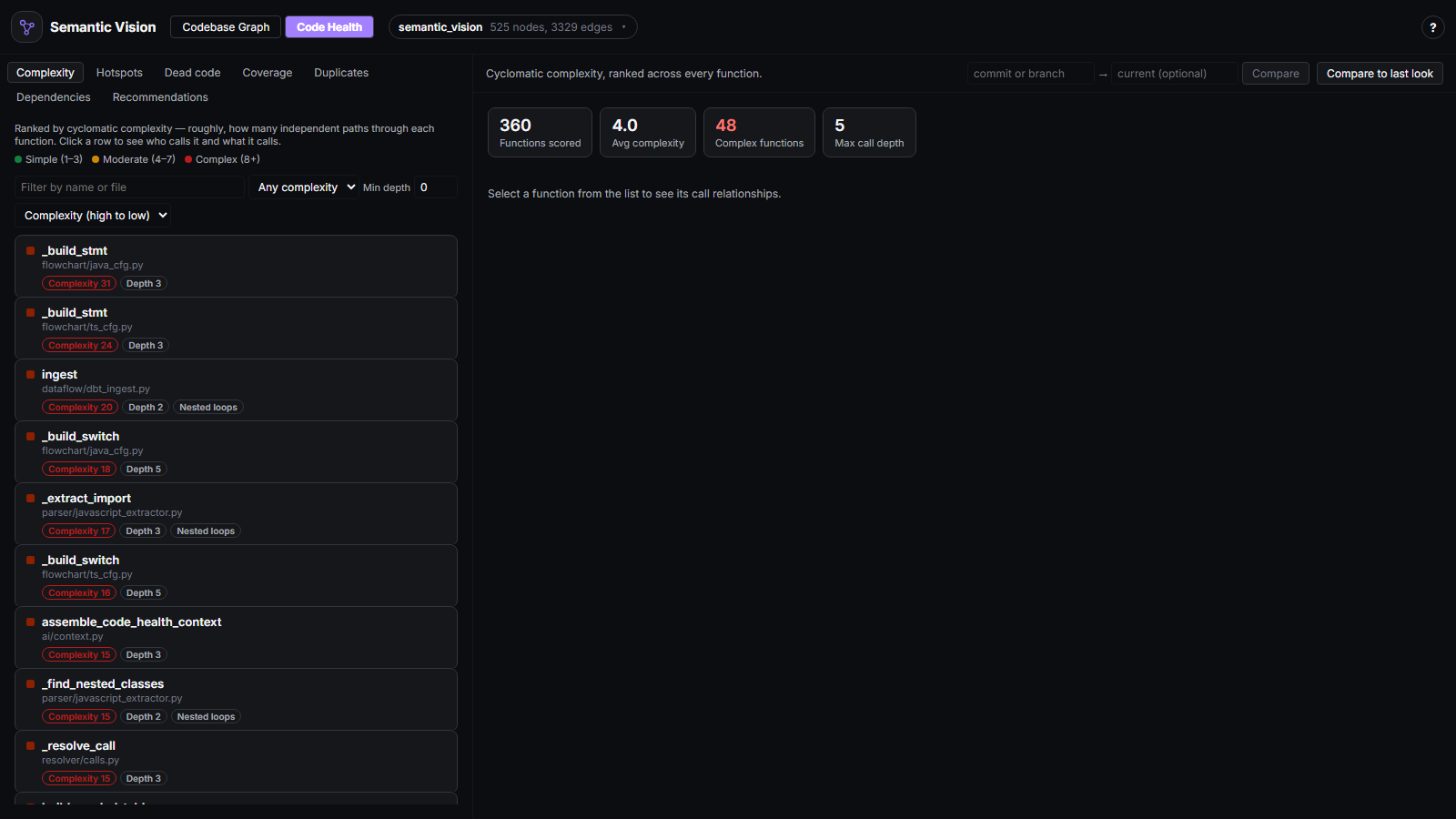The width and height of the screenshot is (1456, 819).
Task: Go to the Duplicates tab
Action: (341, 73)
